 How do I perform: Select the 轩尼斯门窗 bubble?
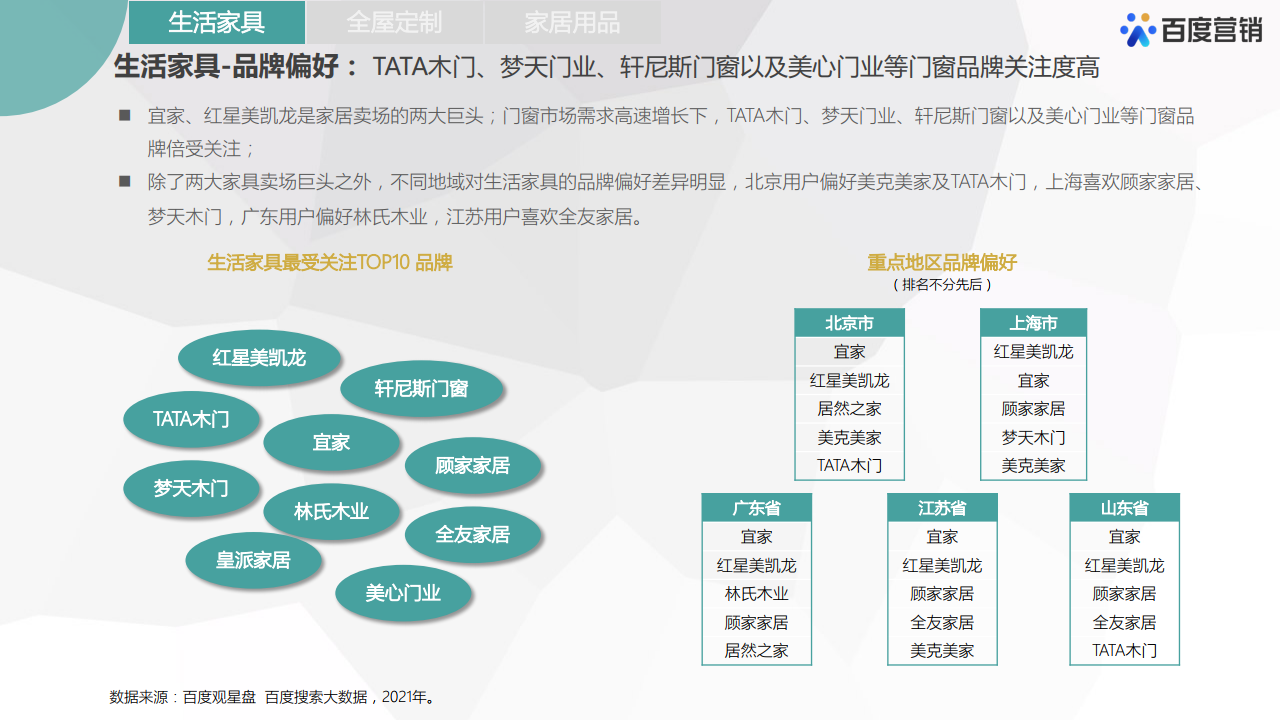point(421,388)
